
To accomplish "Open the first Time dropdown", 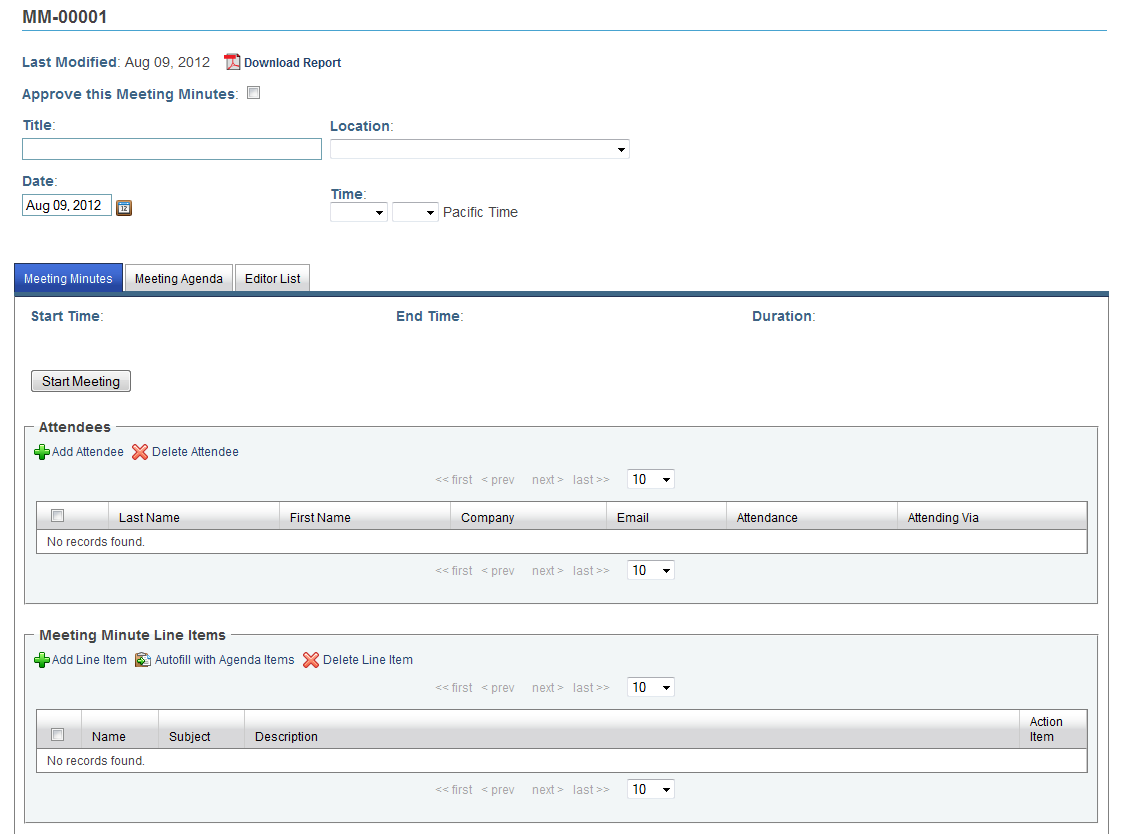I will click(359, 212).
